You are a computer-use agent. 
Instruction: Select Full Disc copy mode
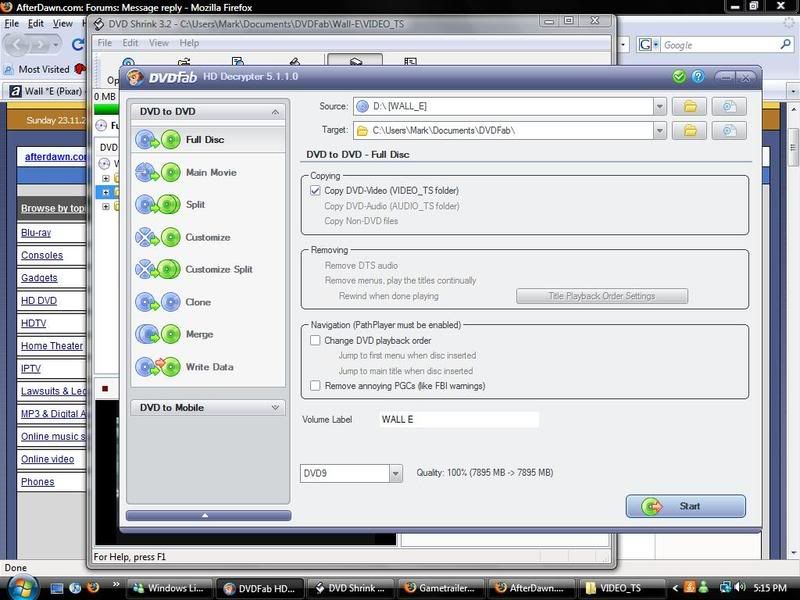click(x=208, y=139)
